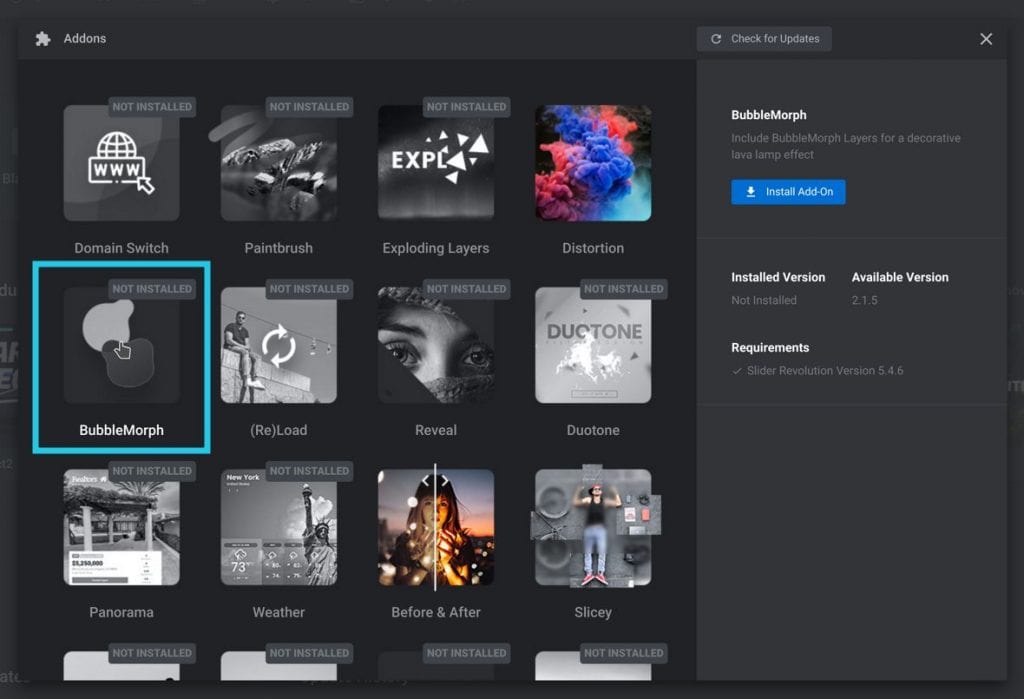
Task: Click the Distortion label
Action: (593, 248)
